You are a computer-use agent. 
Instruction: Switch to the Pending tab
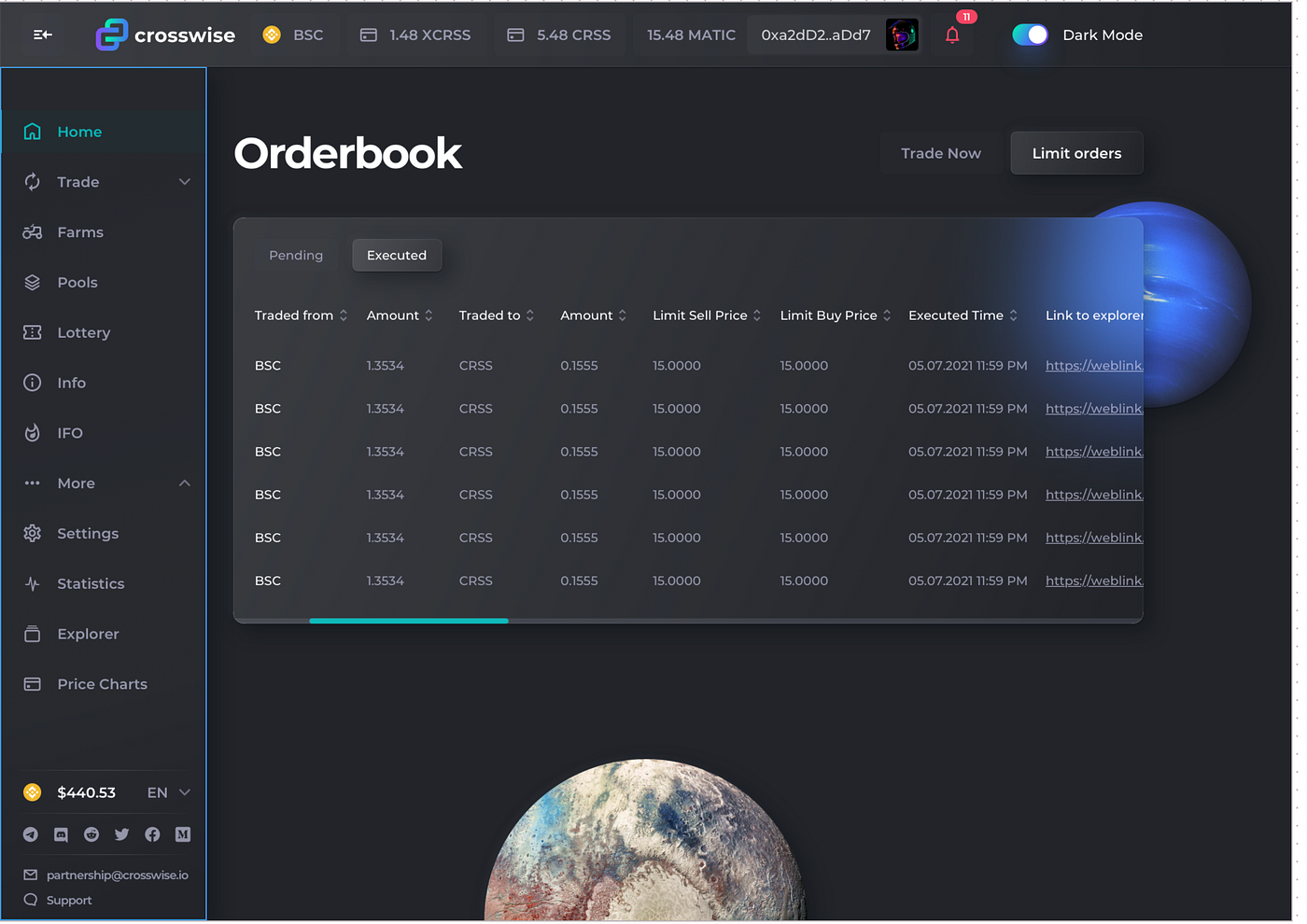coord(296,255)
